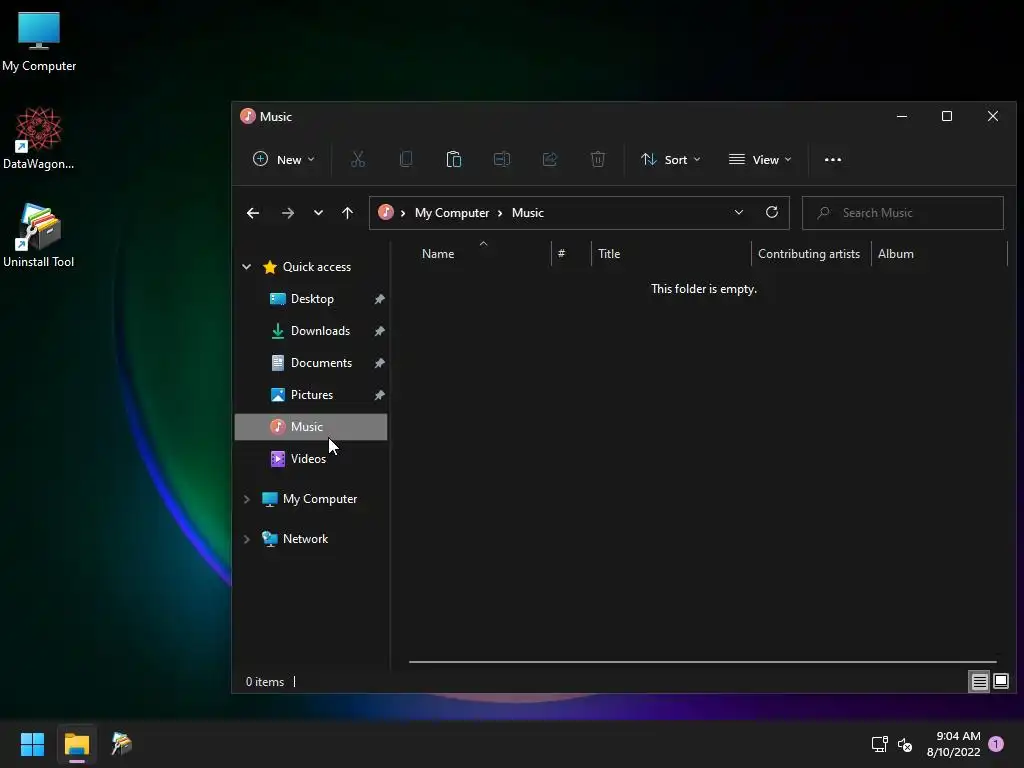Click the Cut scissors icon in toolbar
This screenshot has height=768, width=1024.
coord(358,159)
